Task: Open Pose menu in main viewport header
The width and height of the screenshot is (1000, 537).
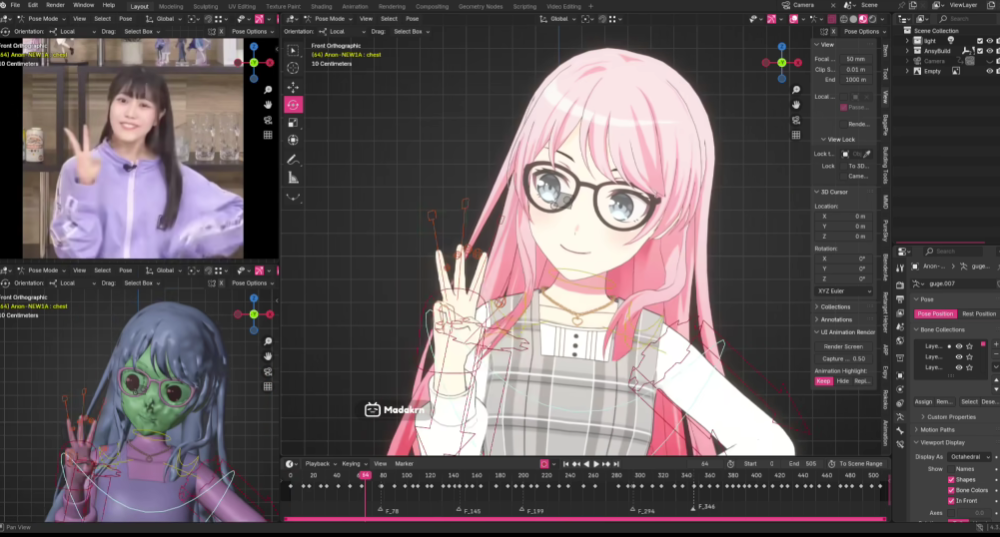Action: [x=413, y=19]
